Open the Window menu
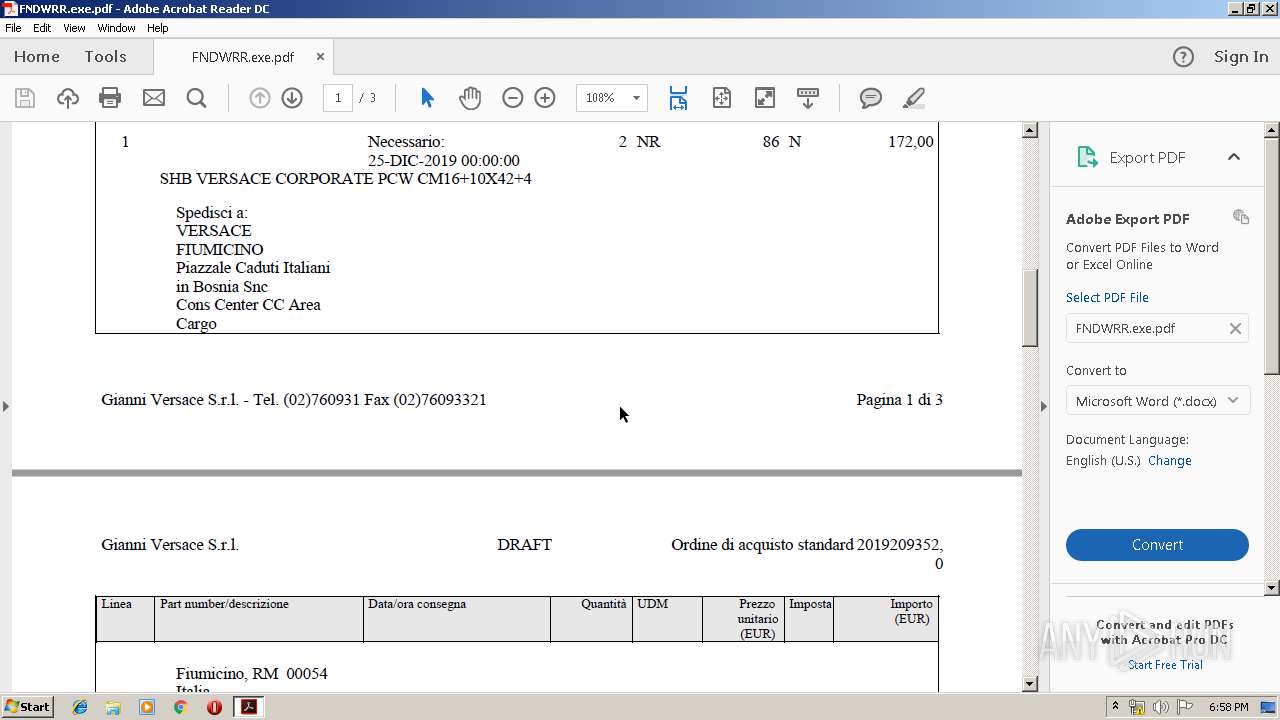This screenshot has height=720, width=1280. tap(116, 28)
